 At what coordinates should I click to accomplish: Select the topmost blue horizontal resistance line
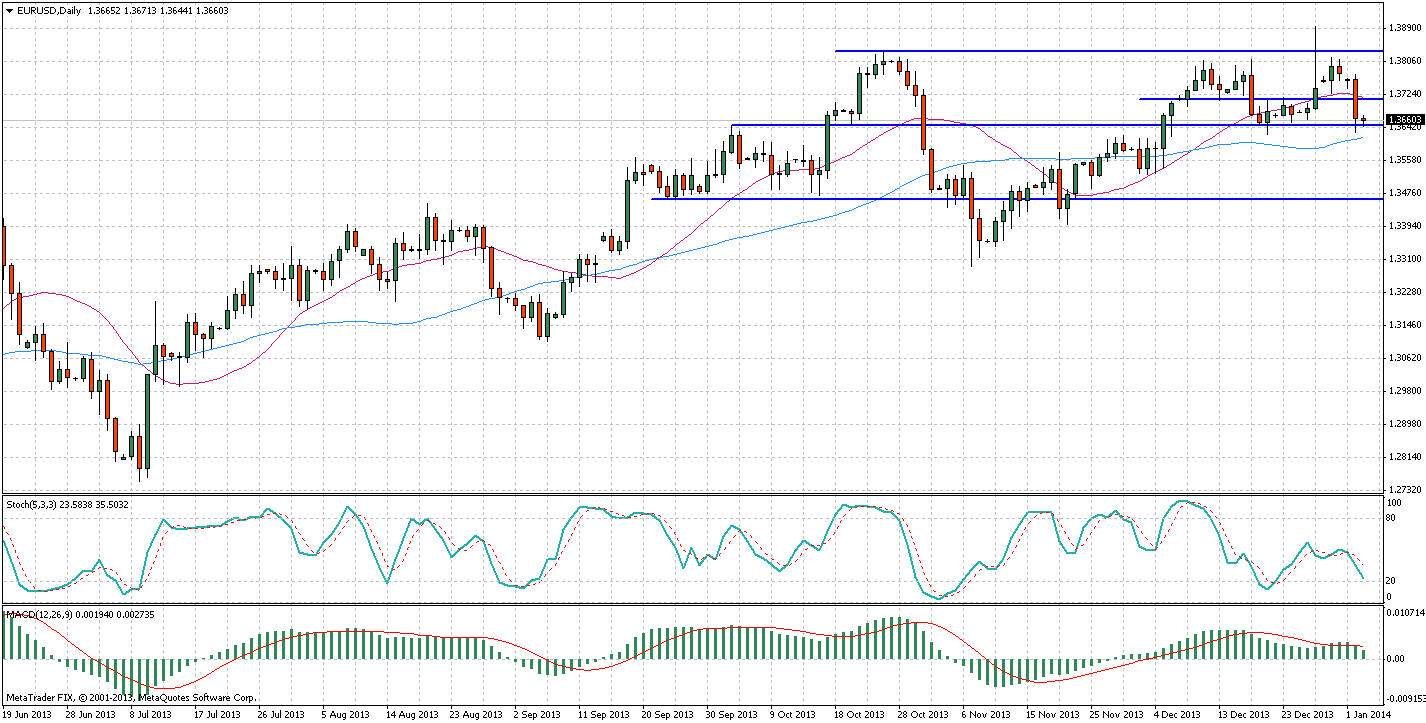click(1000, 51)
